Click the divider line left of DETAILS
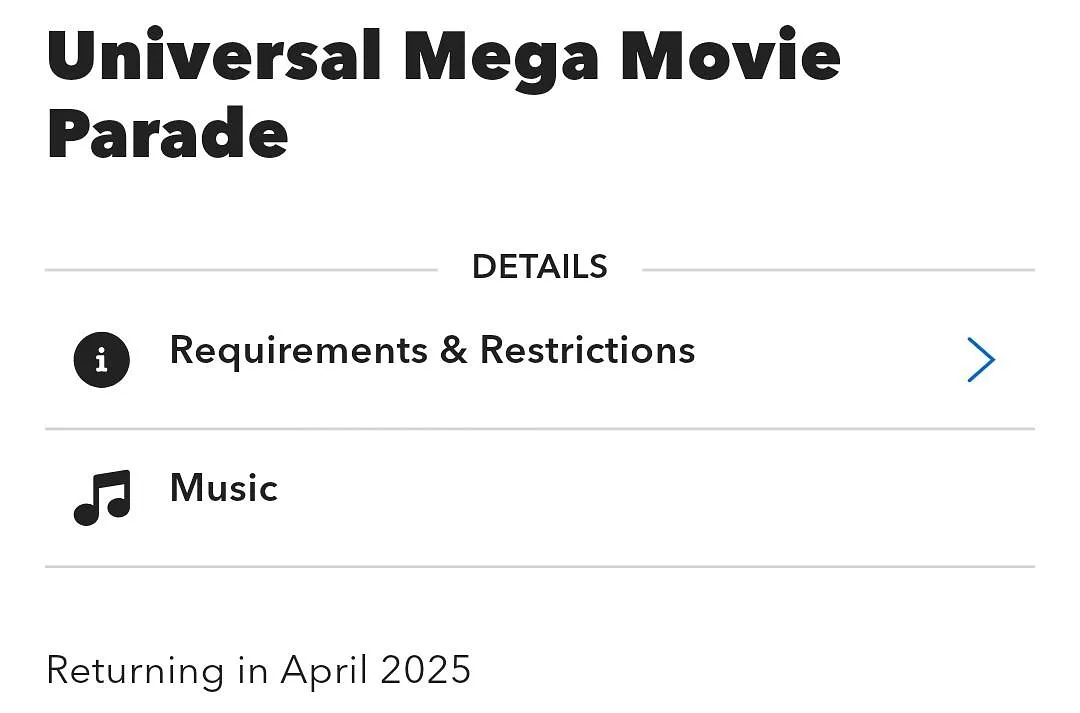Image resolution: width=1080 pixels, height=713 pixels. coord(241,270)
